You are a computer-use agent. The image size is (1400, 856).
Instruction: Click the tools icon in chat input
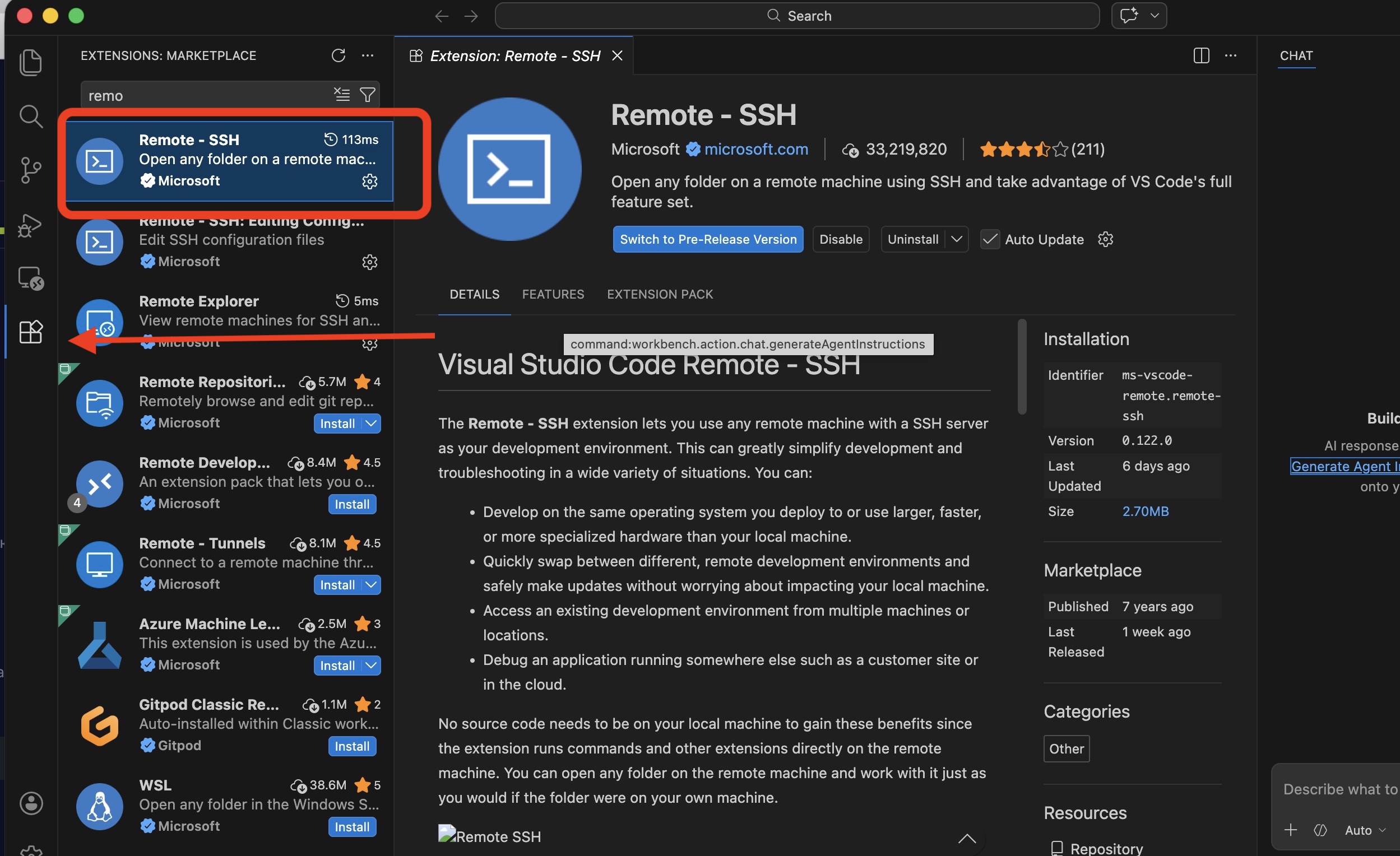[1320, 830]
